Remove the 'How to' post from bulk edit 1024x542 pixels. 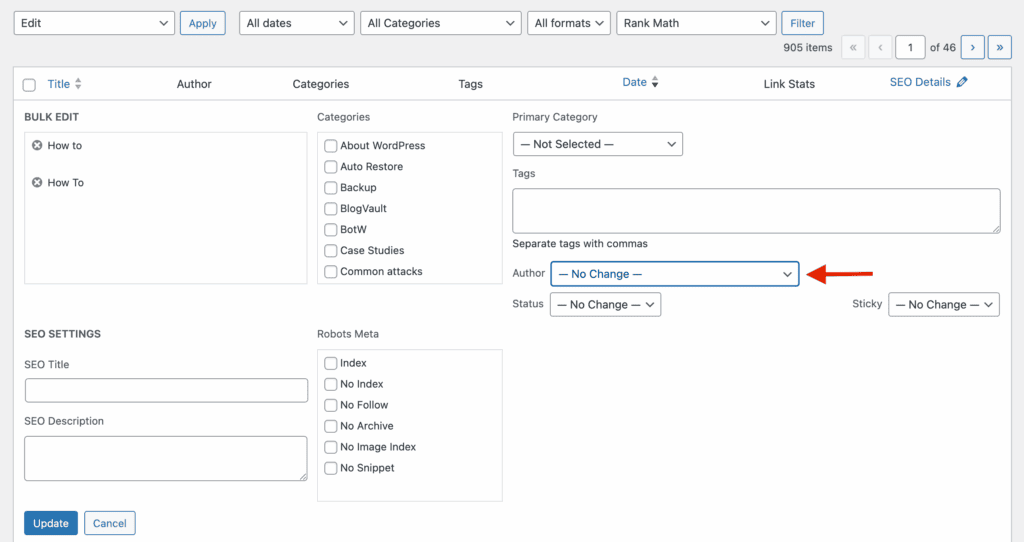point(37,145)
